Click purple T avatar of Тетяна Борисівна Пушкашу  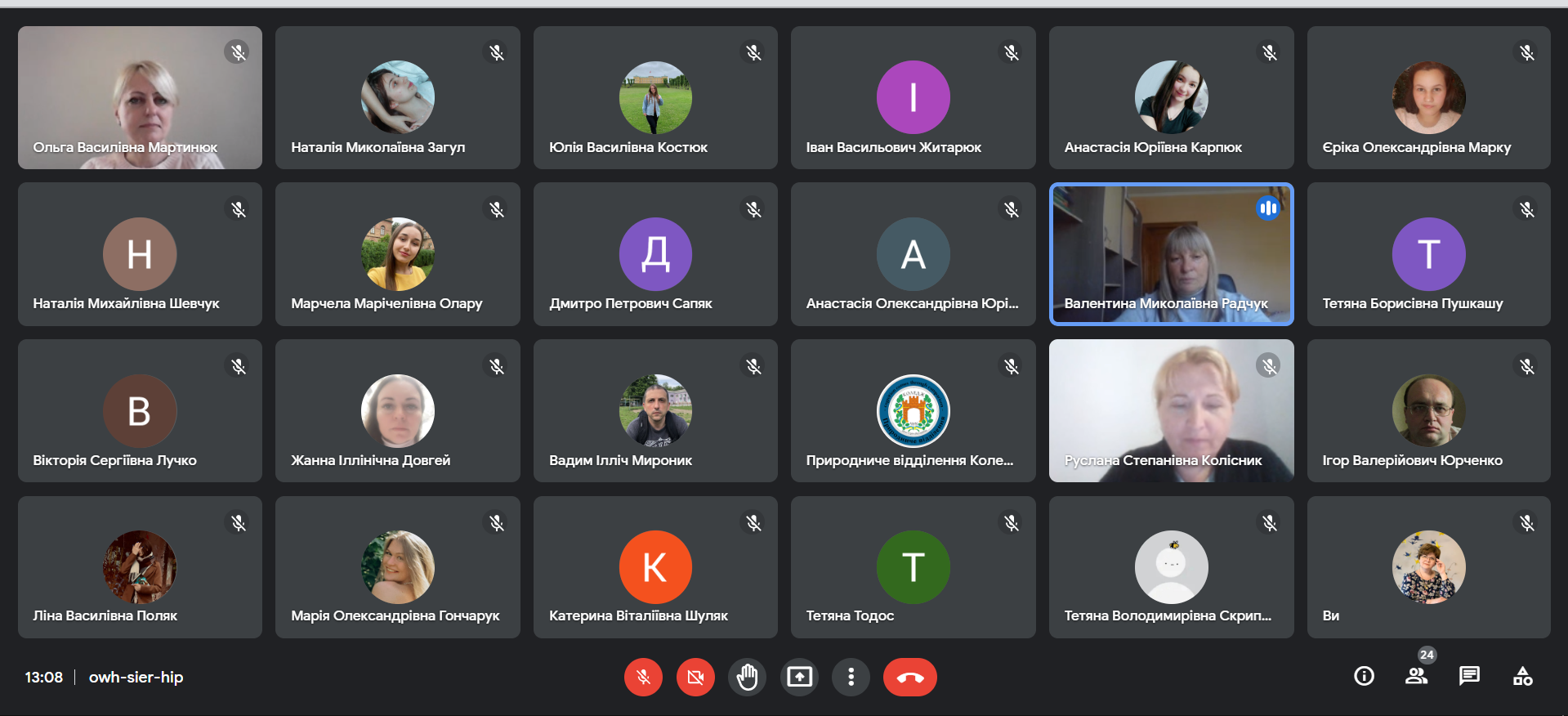(x=1428, y=254)
